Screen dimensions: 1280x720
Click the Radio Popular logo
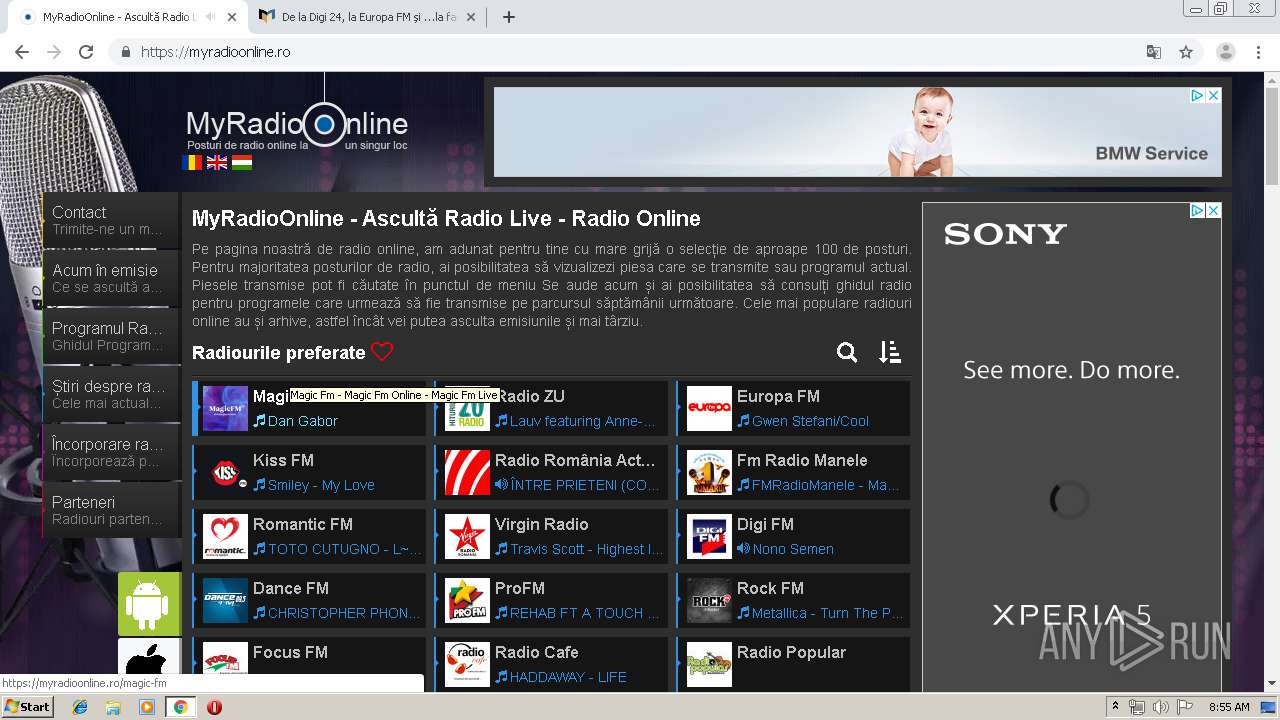(x=709, y=664)
